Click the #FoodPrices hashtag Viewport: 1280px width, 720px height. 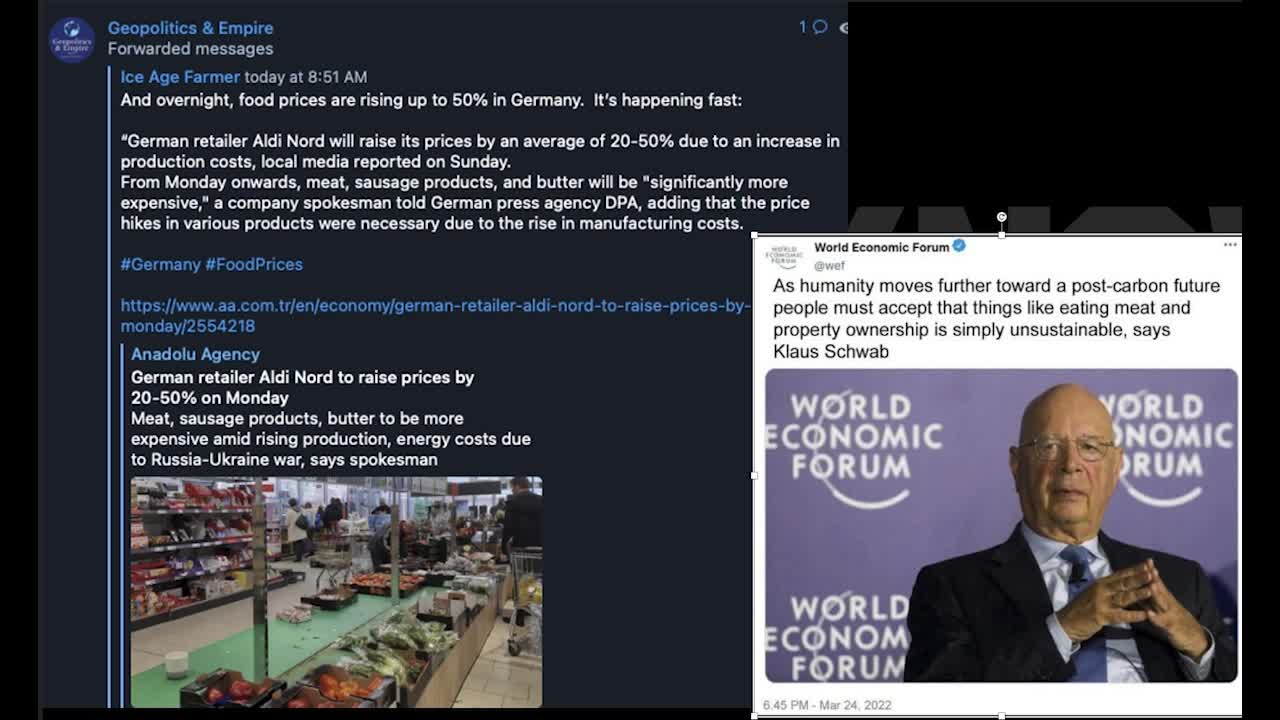click(x=254, y=264)
